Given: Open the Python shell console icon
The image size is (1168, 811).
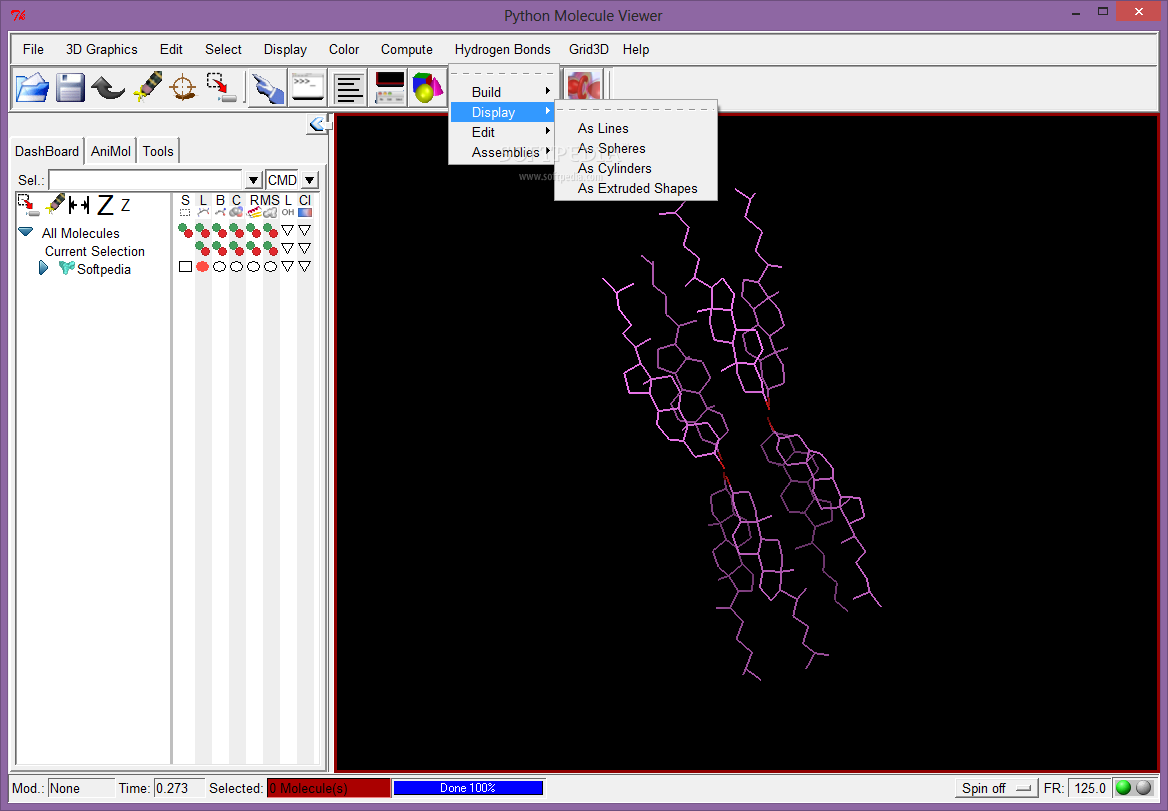Looking at the screenshot, I should (308, 87).
